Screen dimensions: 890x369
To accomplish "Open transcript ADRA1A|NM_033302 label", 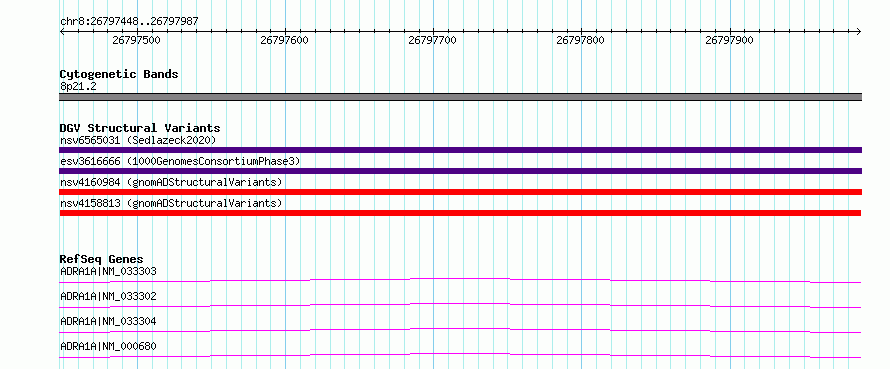I will click(x=108, y=296).
